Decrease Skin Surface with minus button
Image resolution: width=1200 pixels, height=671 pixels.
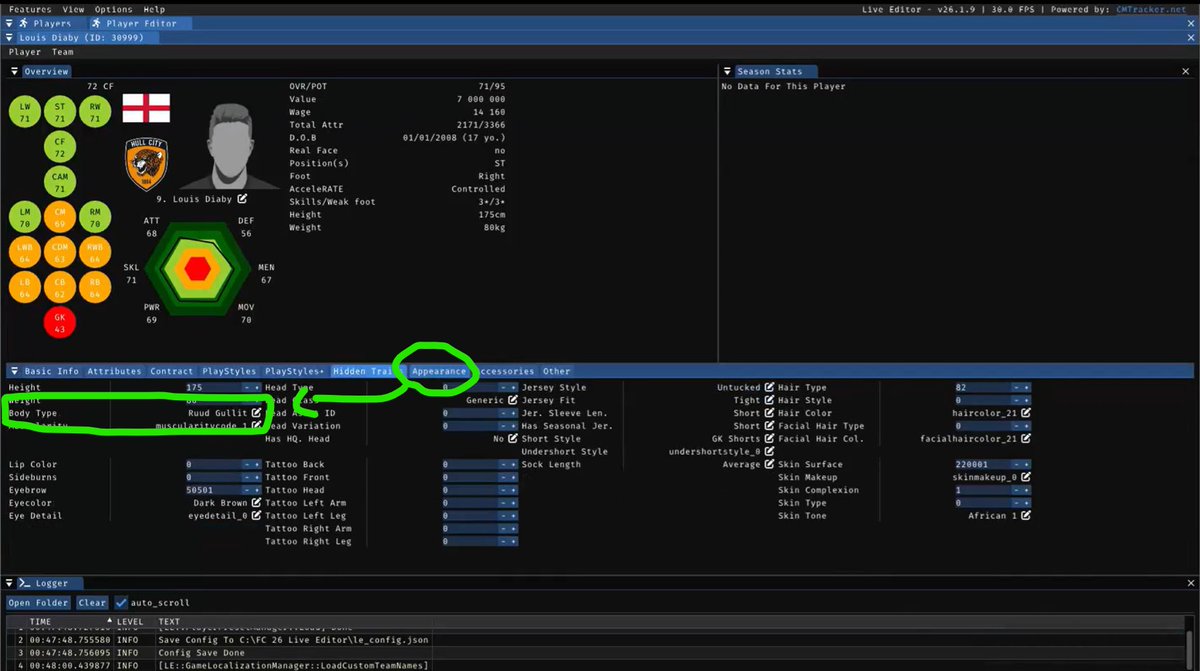pyautogui.click(x=1017, y=465)
